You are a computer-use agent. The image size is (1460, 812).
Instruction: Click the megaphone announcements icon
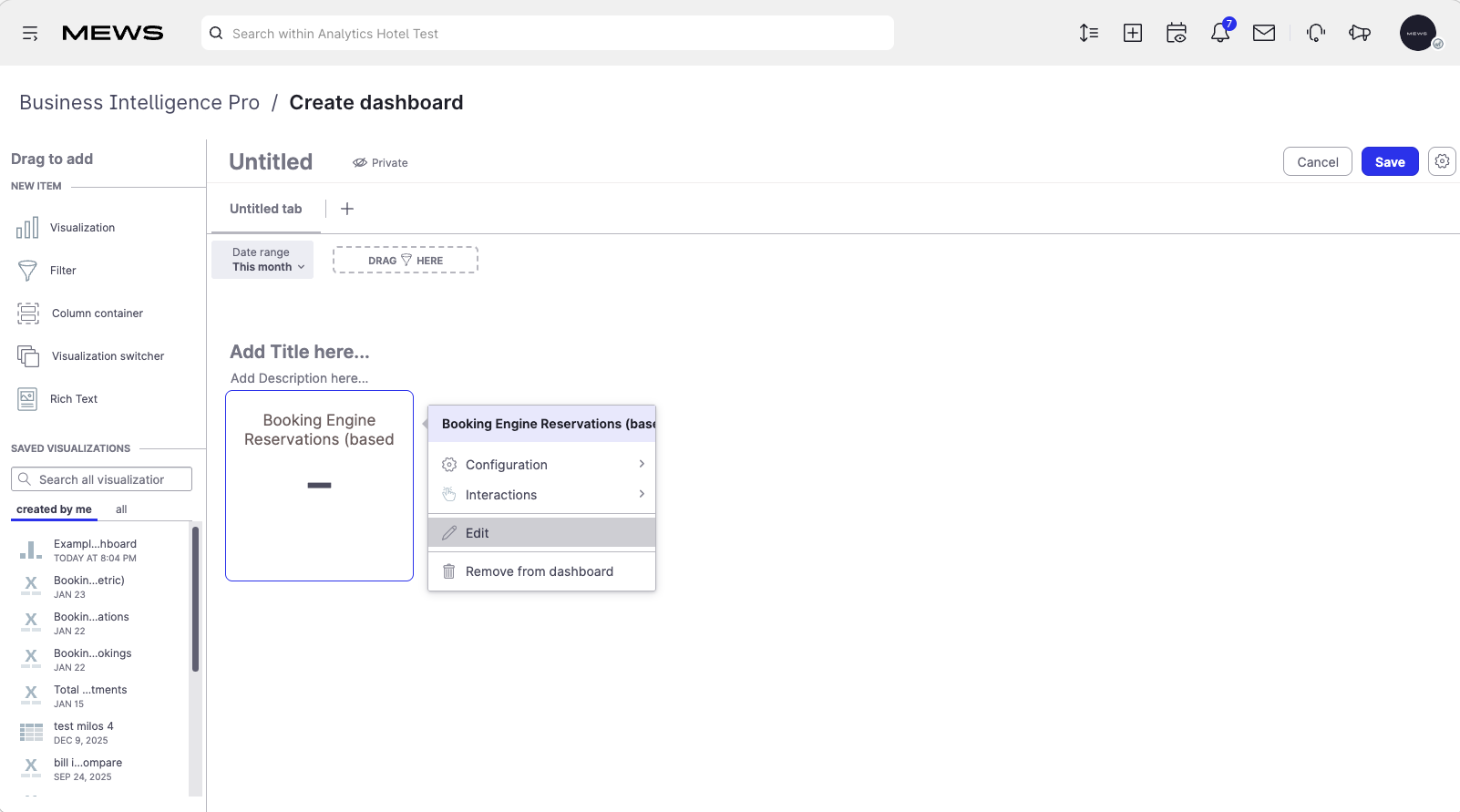1360,34
